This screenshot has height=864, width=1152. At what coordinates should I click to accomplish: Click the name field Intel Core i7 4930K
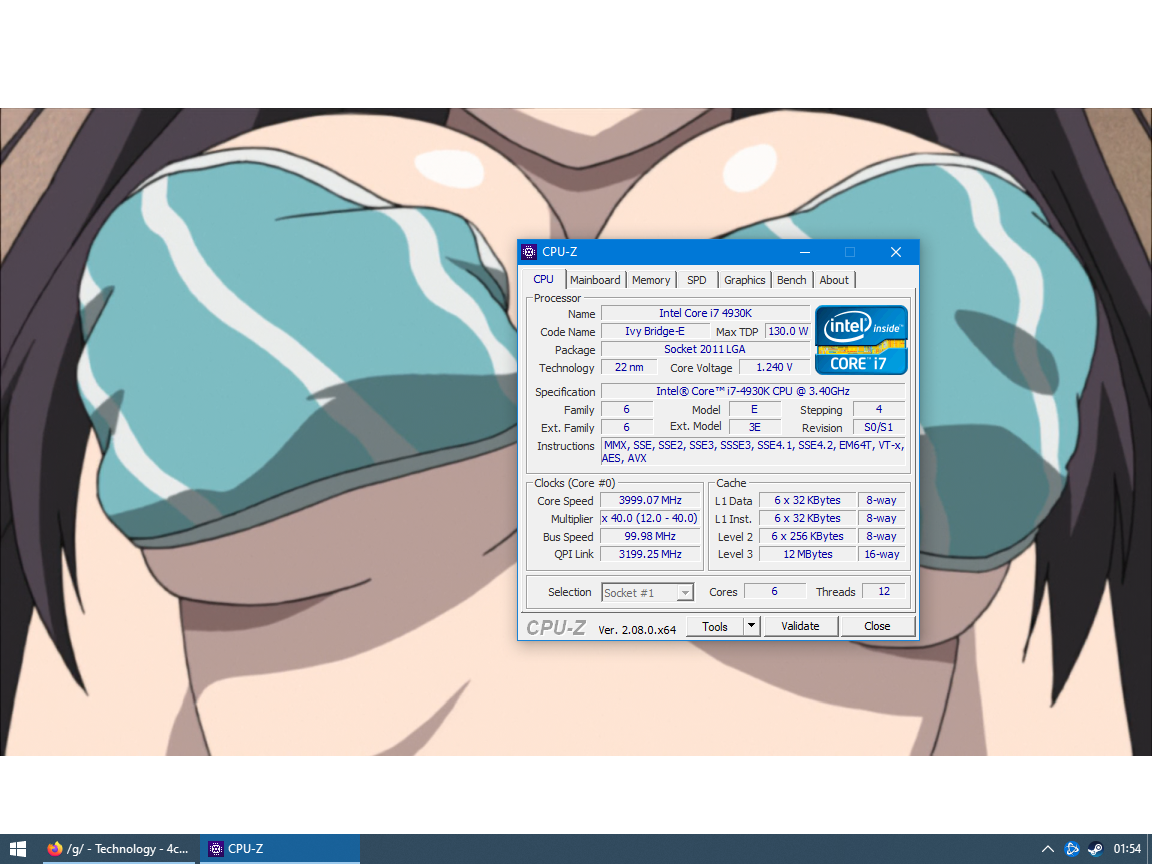coord(705,314)
